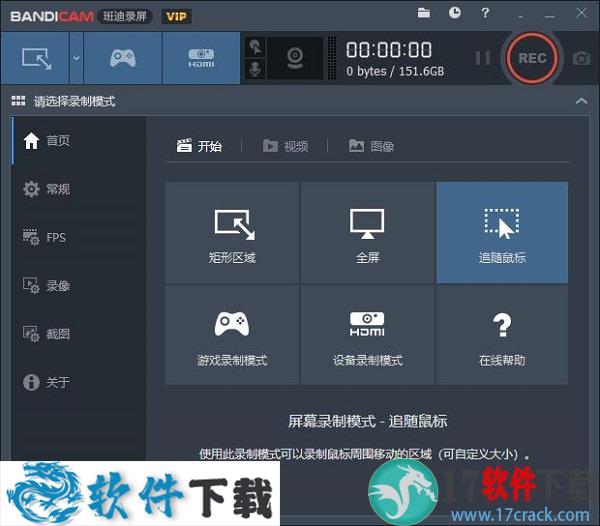Open 截图 image settings sidebar item
The height and width of the screenshot is (526, 600).
point(78,334)
